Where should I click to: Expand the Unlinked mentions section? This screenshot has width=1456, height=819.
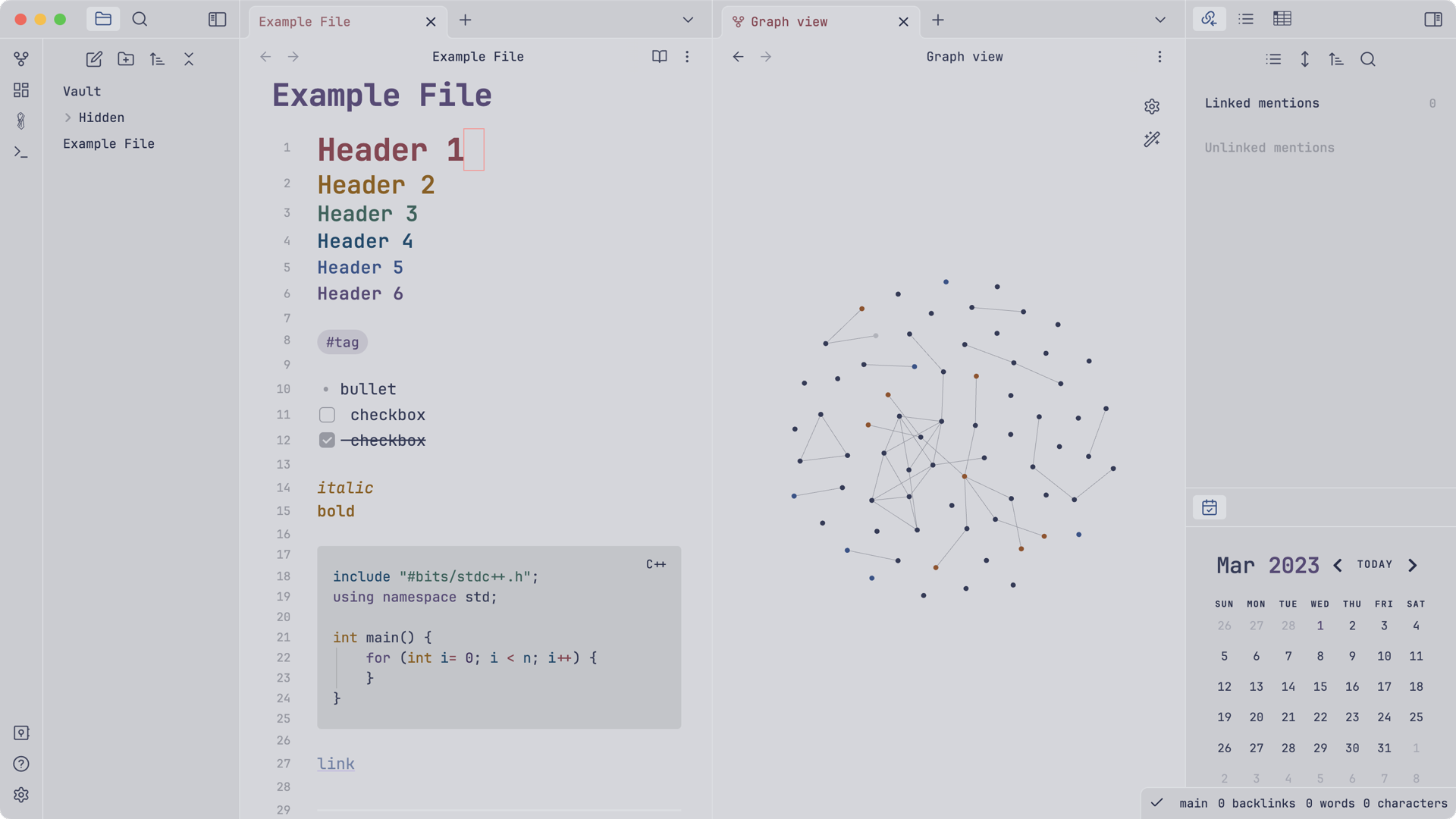[x=1269, y=148]
